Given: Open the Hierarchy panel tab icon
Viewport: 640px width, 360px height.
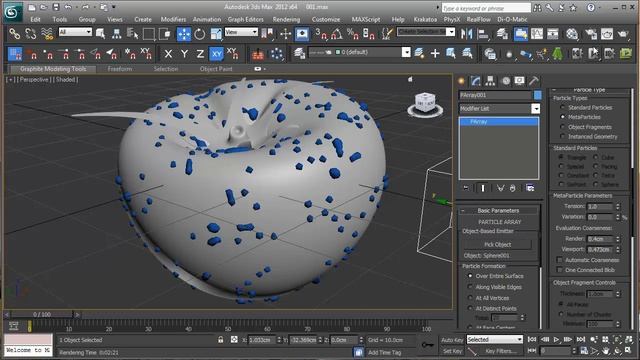Looking at the screenshot, I should click(x=490, y=81).
